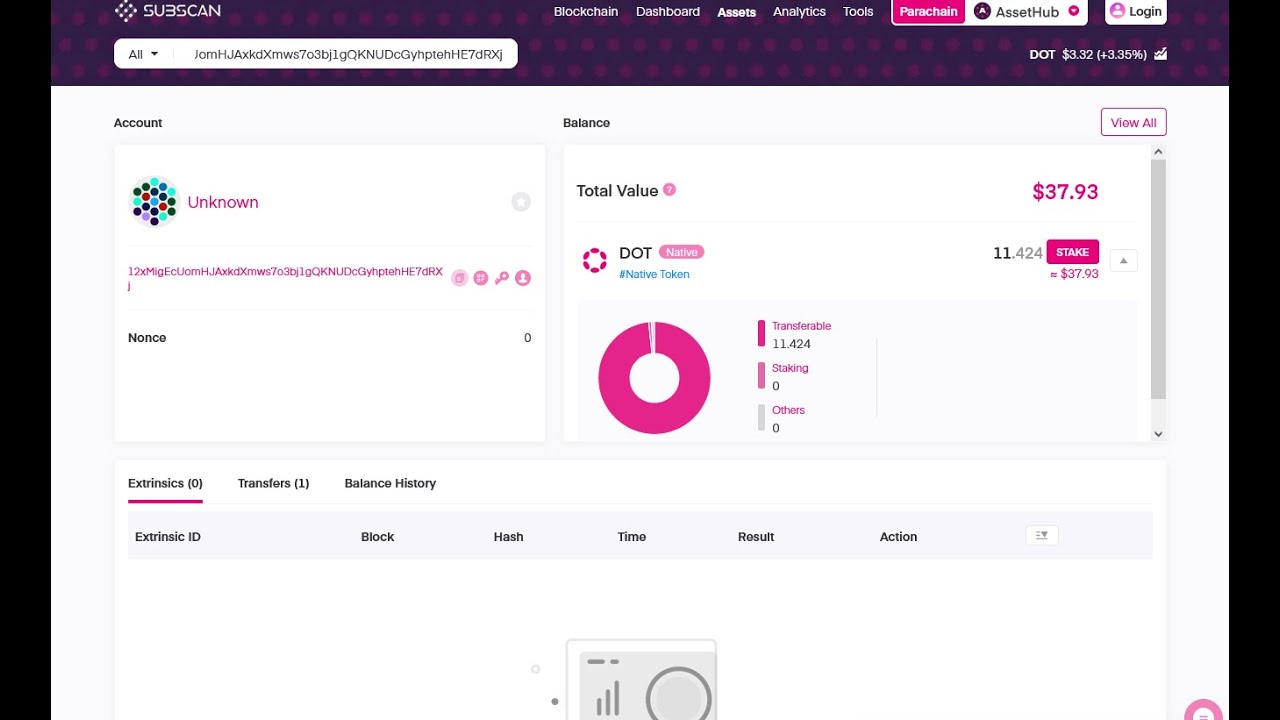Image resolution: width=1280 pixels, height=720 pixels.
Task: Click the ≈ $37.93 DOT value text
Action: pyautogui.click(x=1073, y=273)
